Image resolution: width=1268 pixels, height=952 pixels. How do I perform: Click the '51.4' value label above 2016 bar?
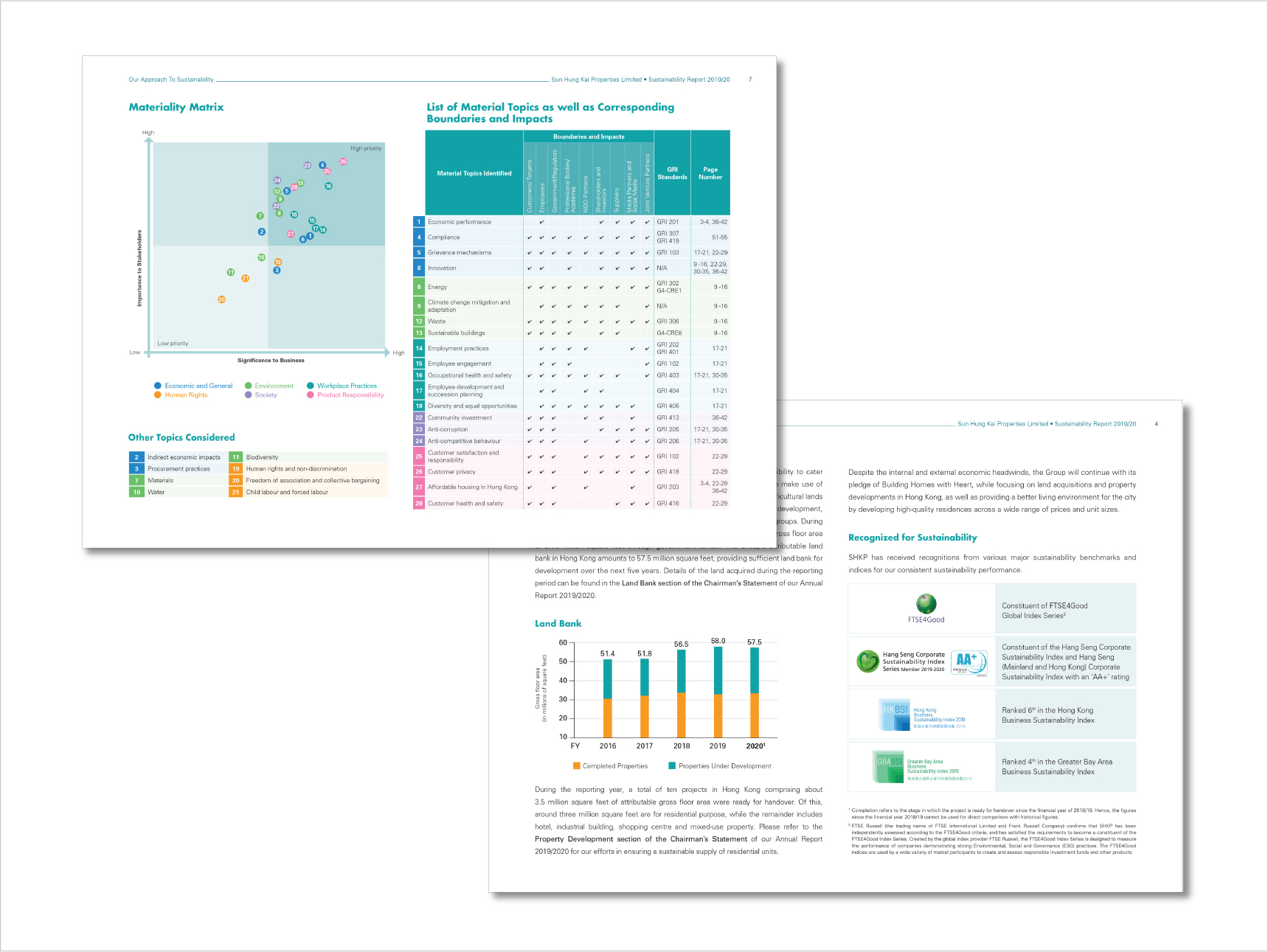click(x=607, y=653)
